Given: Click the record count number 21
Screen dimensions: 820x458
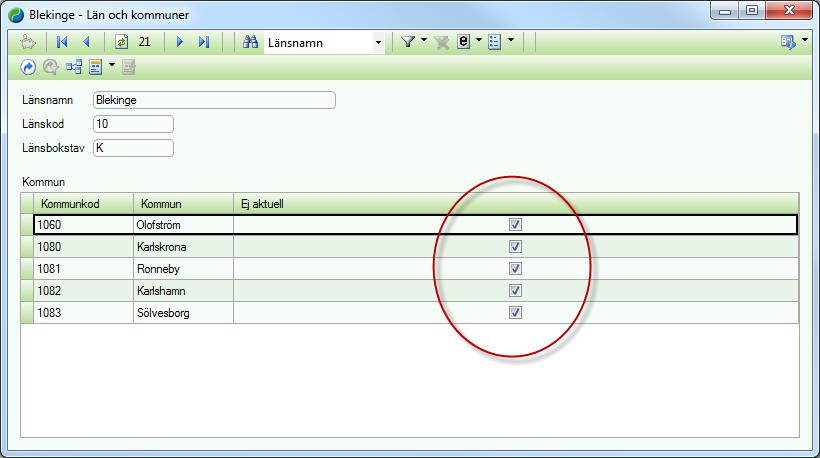Looking at the screenshot, I should pos(144,42).
